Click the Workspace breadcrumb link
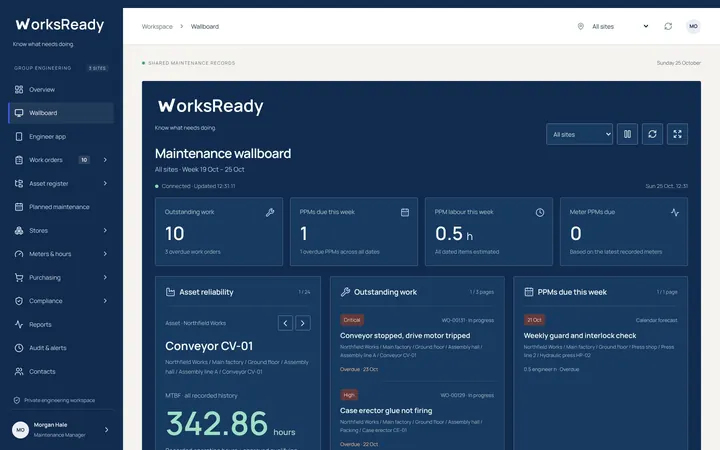 point(157,27)
